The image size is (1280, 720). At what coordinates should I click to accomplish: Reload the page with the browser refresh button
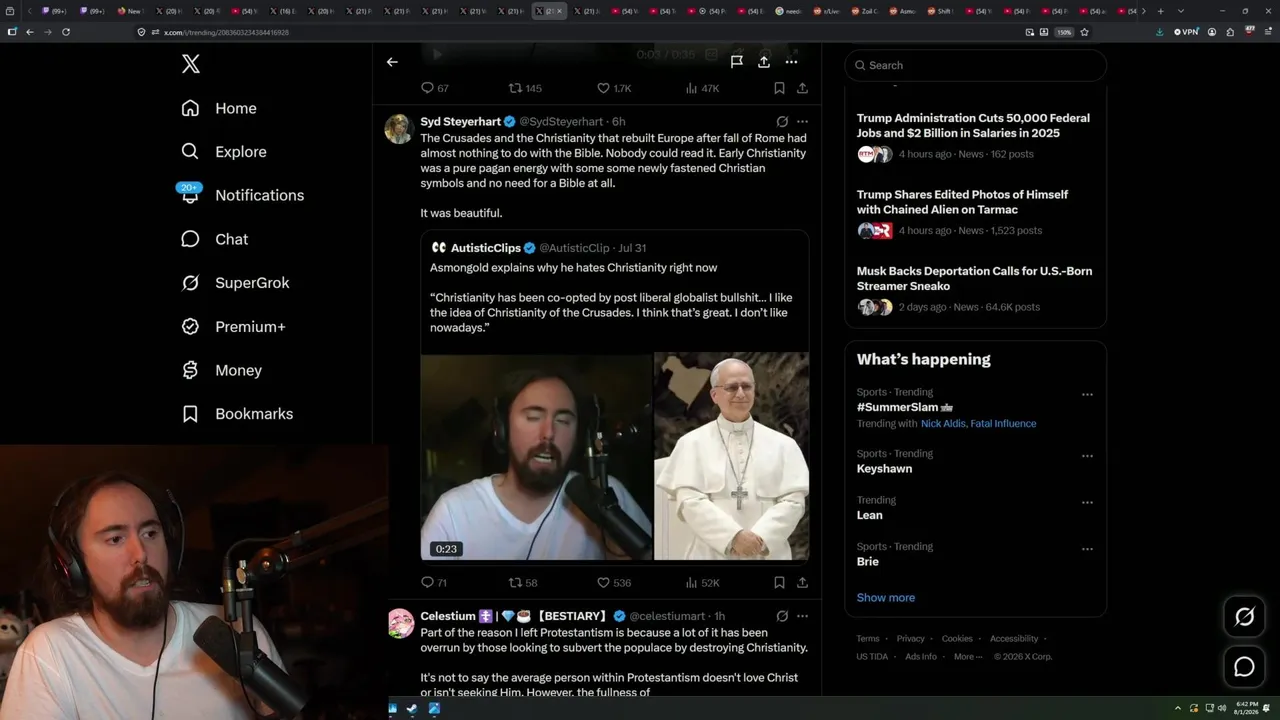point(66,32)
